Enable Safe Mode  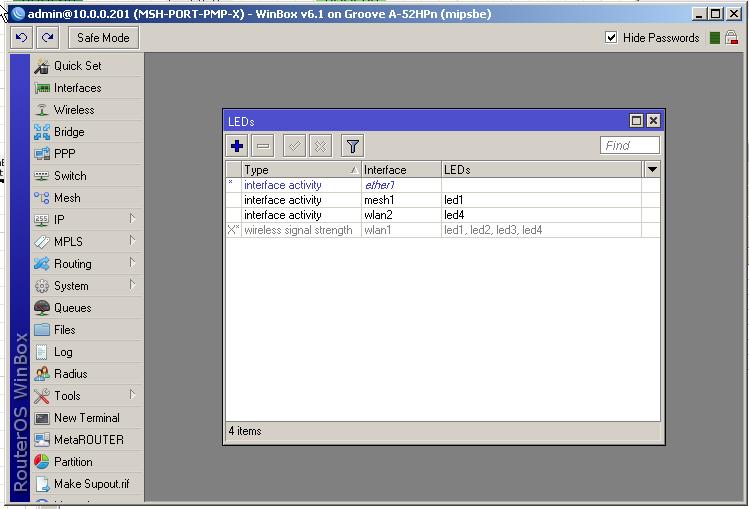104,38
